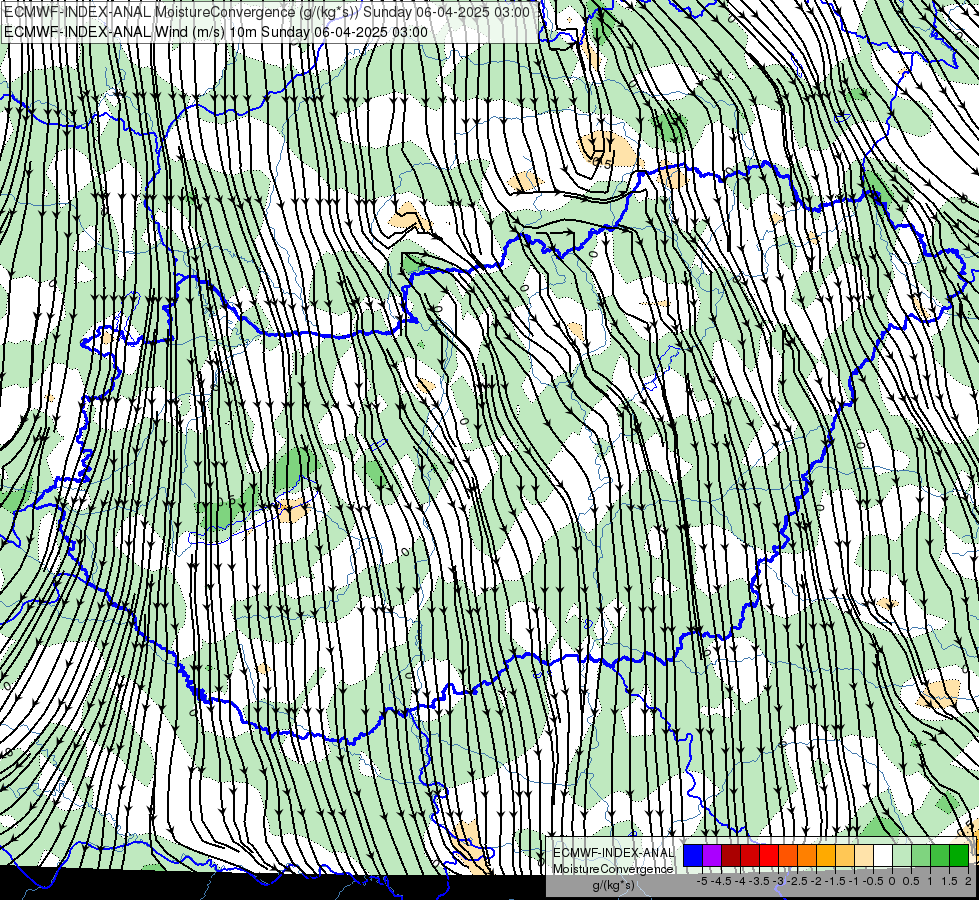Click the legend label 'ECMWF-INDEX-ANAL'

coord(614,853)
